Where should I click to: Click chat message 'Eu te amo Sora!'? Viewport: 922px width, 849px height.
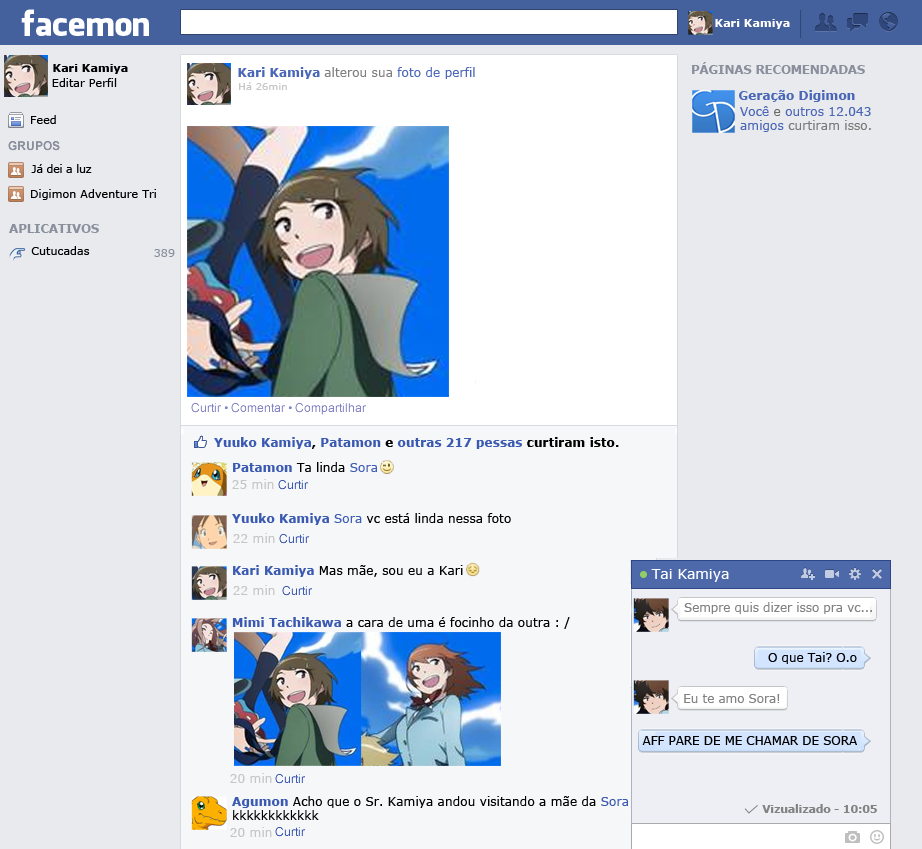731,698
